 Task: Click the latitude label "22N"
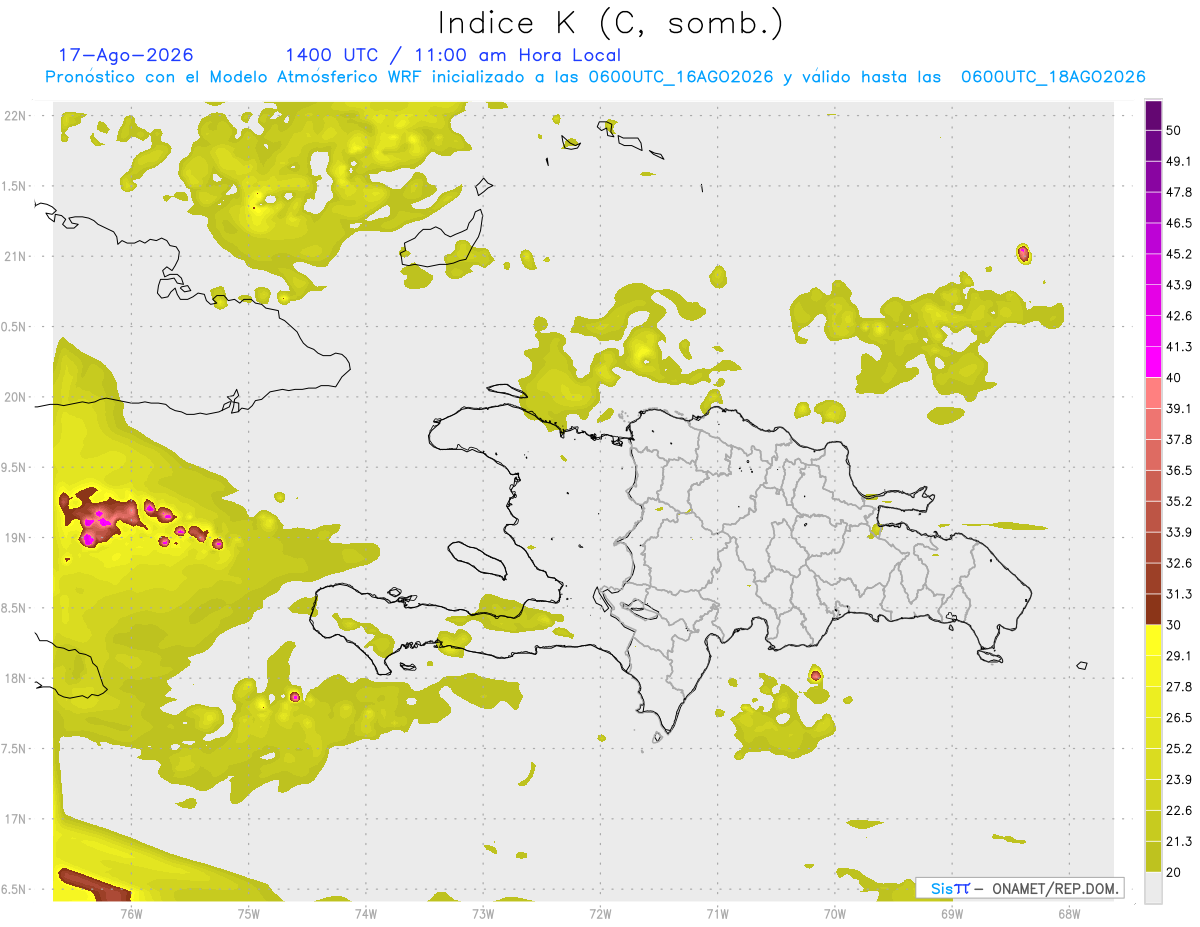[x=15, y=116]
